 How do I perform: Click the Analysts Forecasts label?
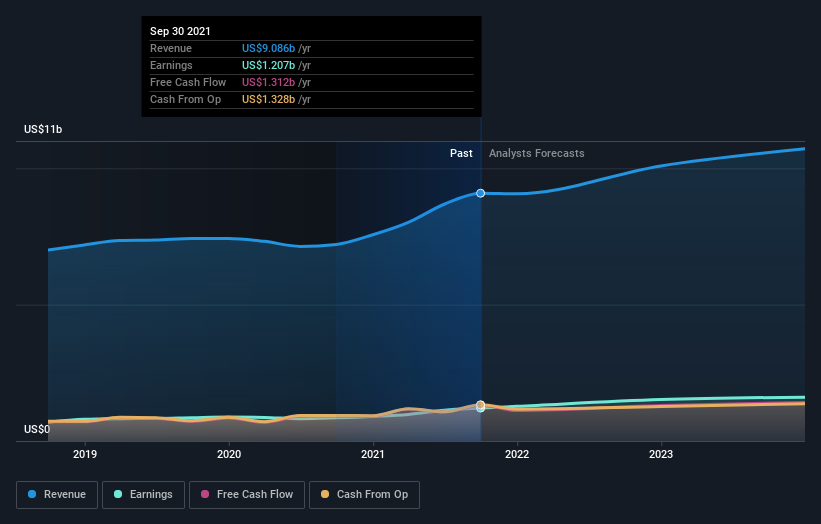pyautogui.click(x=537, y=153)
